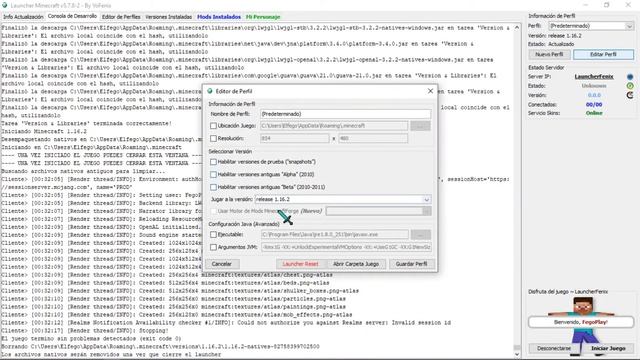Enable snapshots test versions checkbox
The height and width of the screenshot is (360, 640).
(x=213, y=162)
